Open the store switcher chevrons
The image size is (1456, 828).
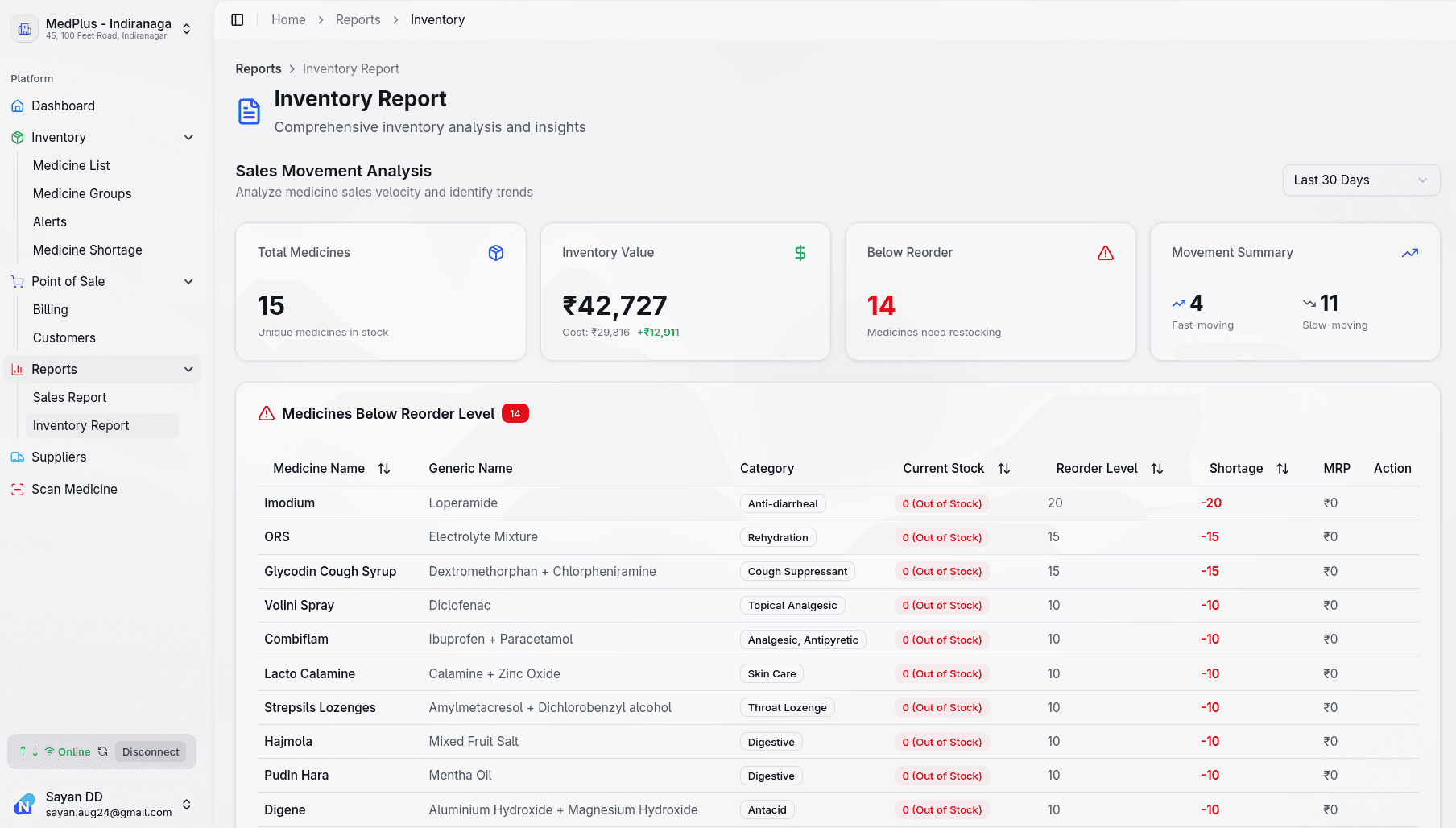pos(187,29)
